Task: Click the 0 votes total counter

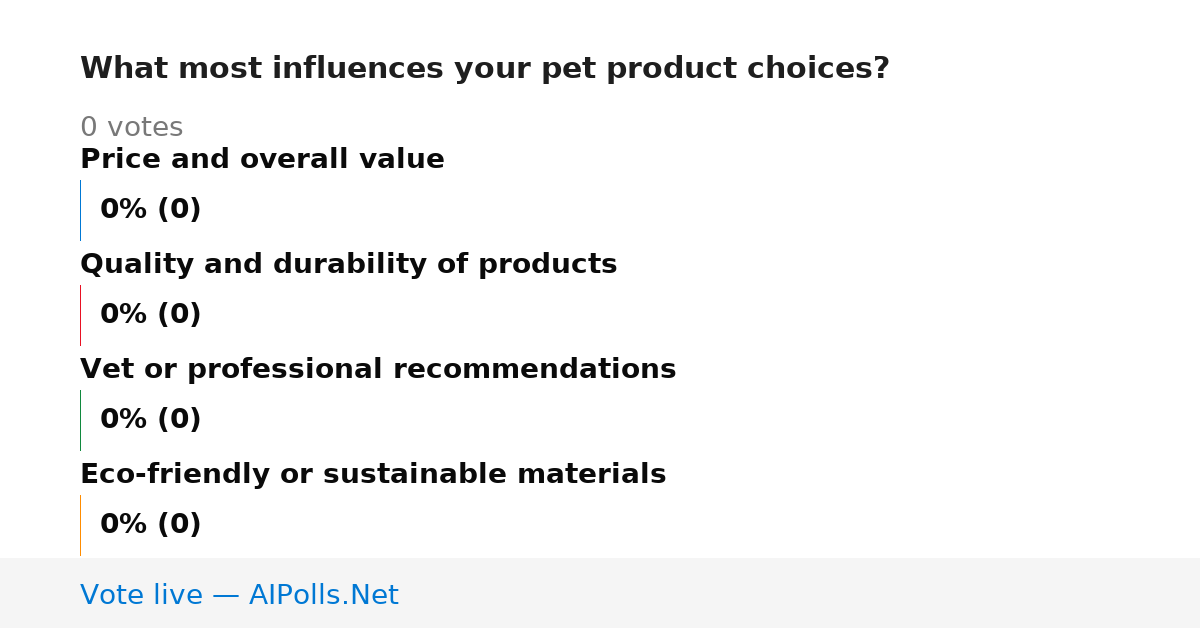Action: coord(131,128)
